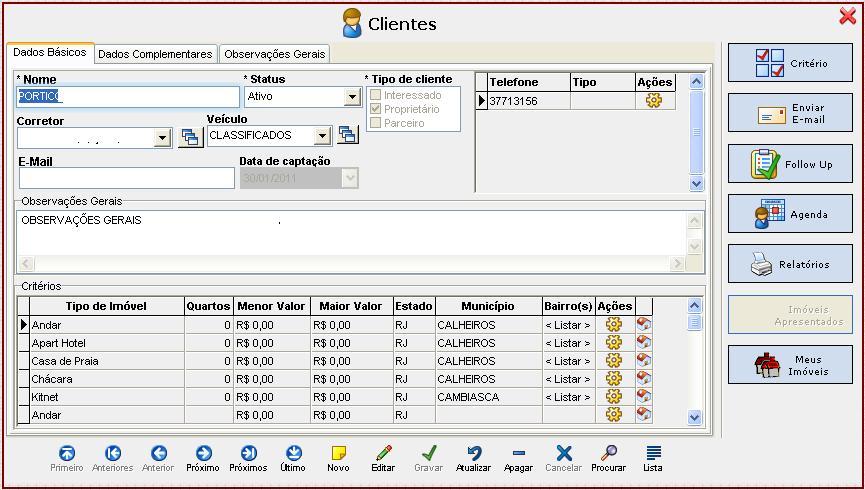Open the Corretor dropdown list
The image size is (865, 490).
click(x=163, y=139)
